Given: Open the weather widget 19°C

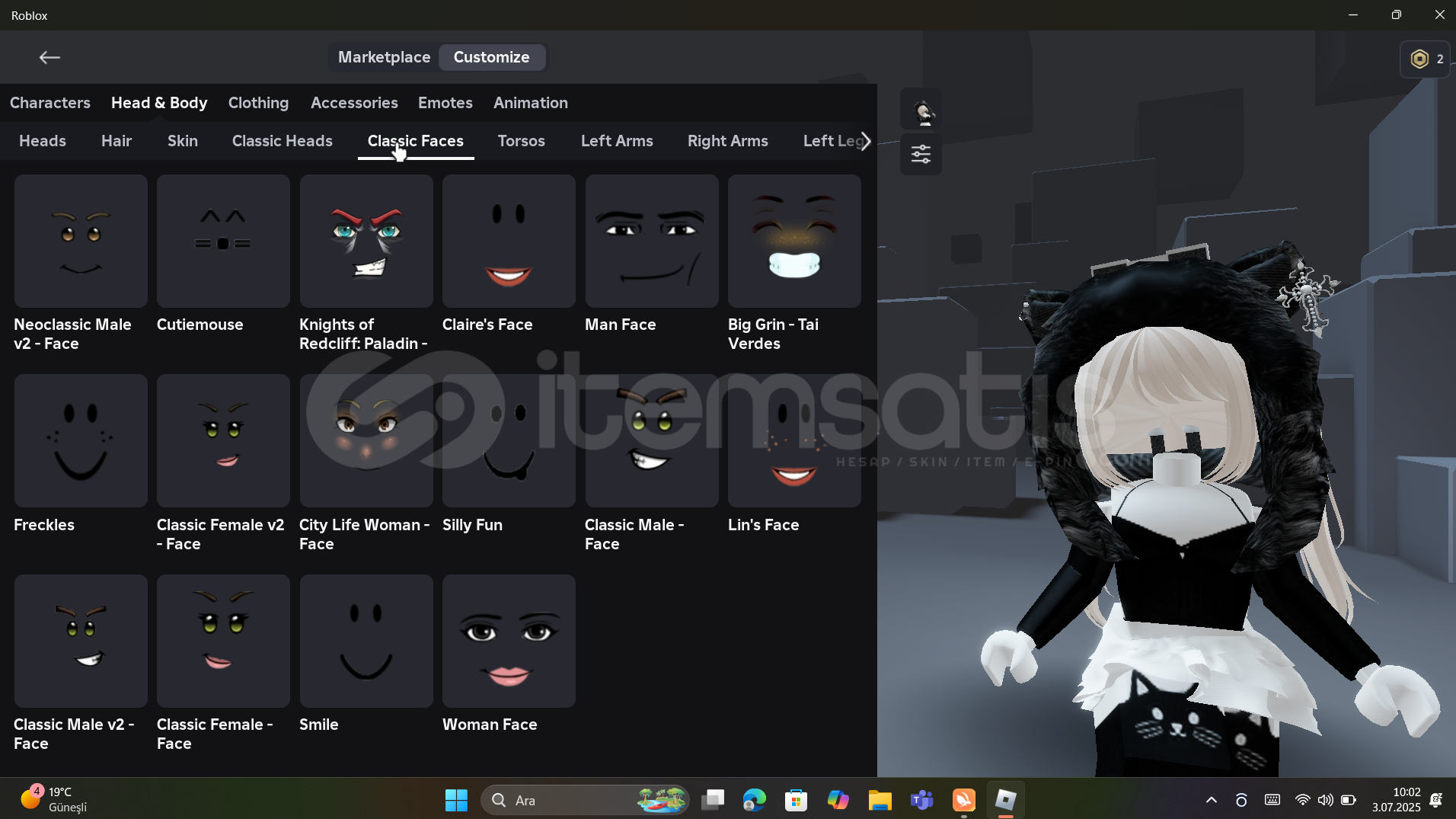Looking at the screenshot, I should click(x=53, y=800).
